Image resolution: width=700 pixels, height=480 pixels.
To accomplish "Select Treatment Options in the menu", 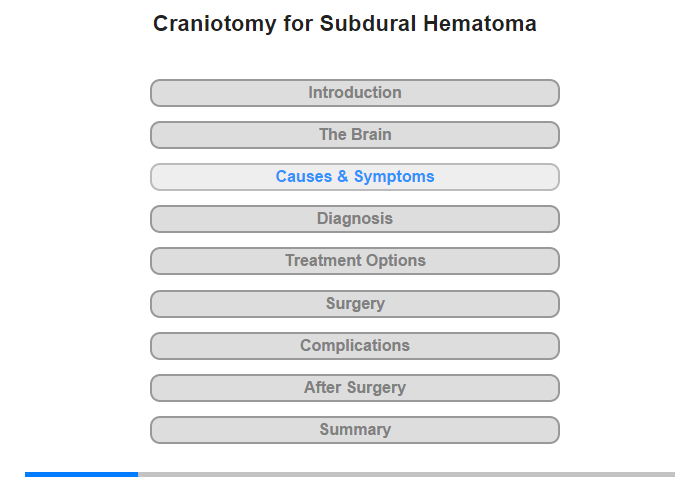I will pos(354,261).
